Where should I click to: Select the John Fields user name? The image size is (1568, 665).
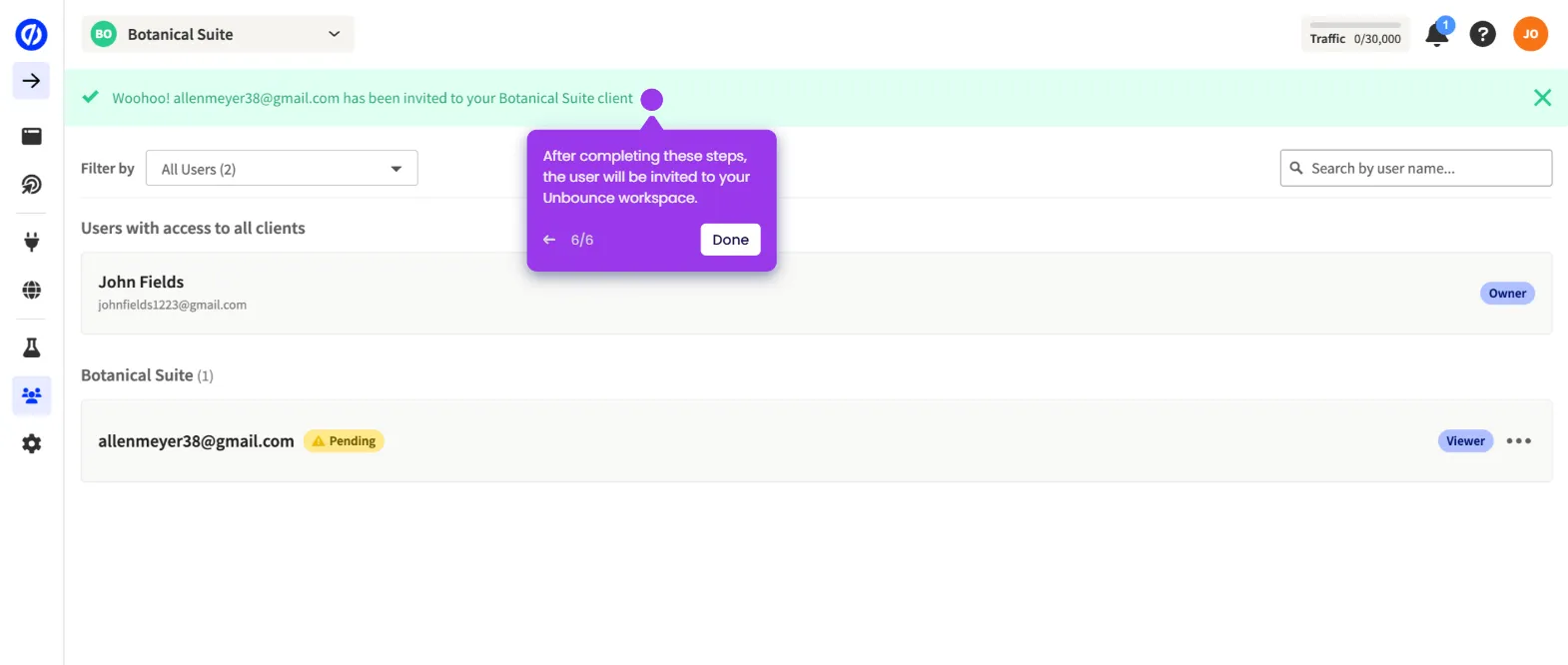tap(141, 283)
